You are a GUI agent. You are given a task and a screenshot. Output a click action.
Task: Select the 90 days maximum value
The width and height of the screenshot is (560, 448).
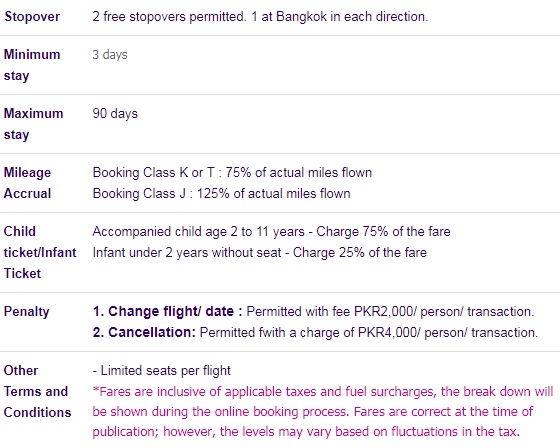pos(115,114)
